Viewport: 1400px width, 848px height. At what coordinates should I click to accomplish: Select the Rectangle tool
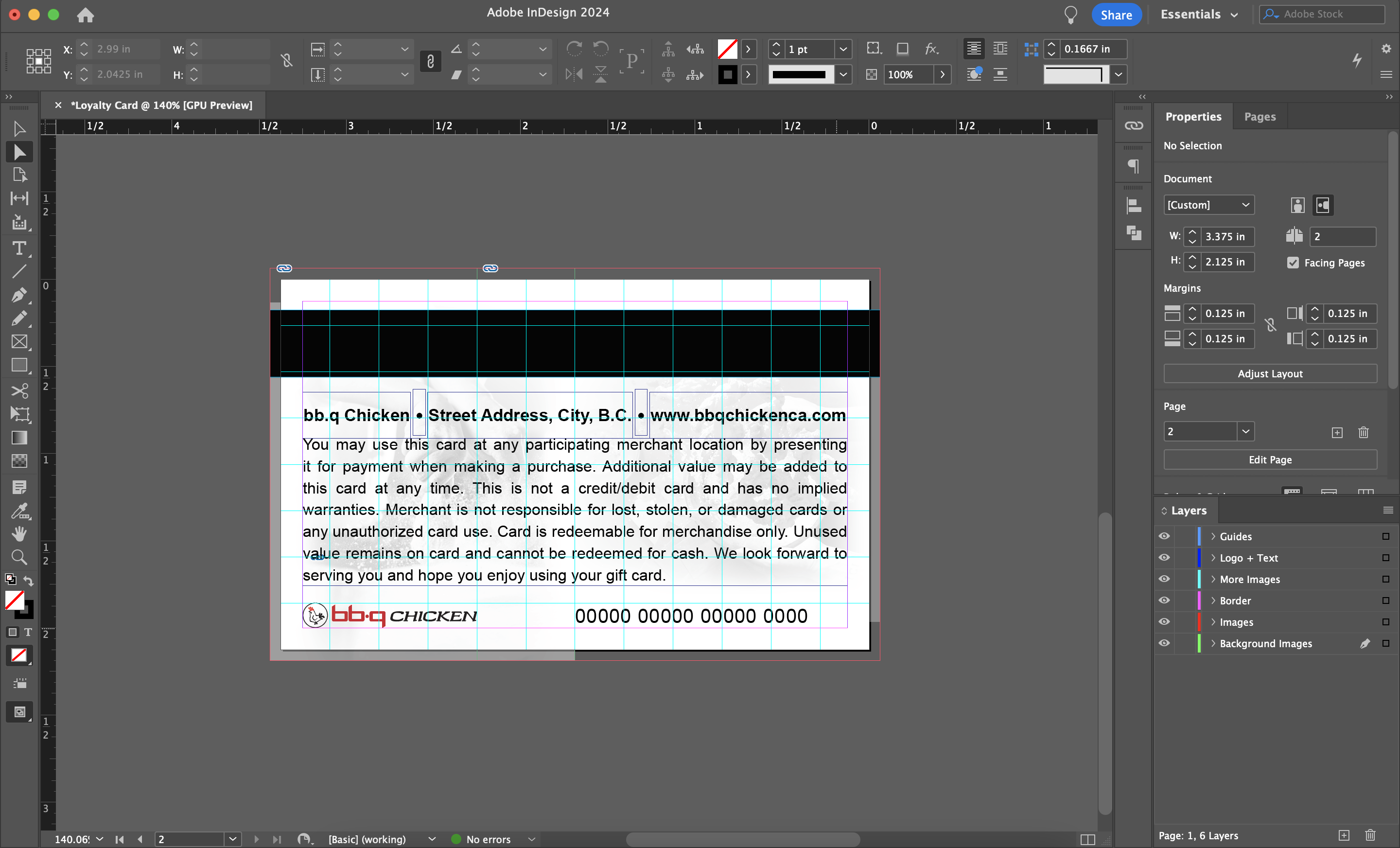[19, 365]
